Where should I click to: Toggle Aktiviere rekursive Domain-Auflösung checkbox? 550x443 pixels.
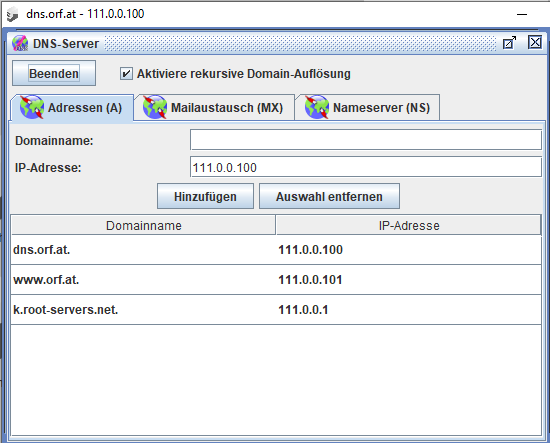pos(126,74)
